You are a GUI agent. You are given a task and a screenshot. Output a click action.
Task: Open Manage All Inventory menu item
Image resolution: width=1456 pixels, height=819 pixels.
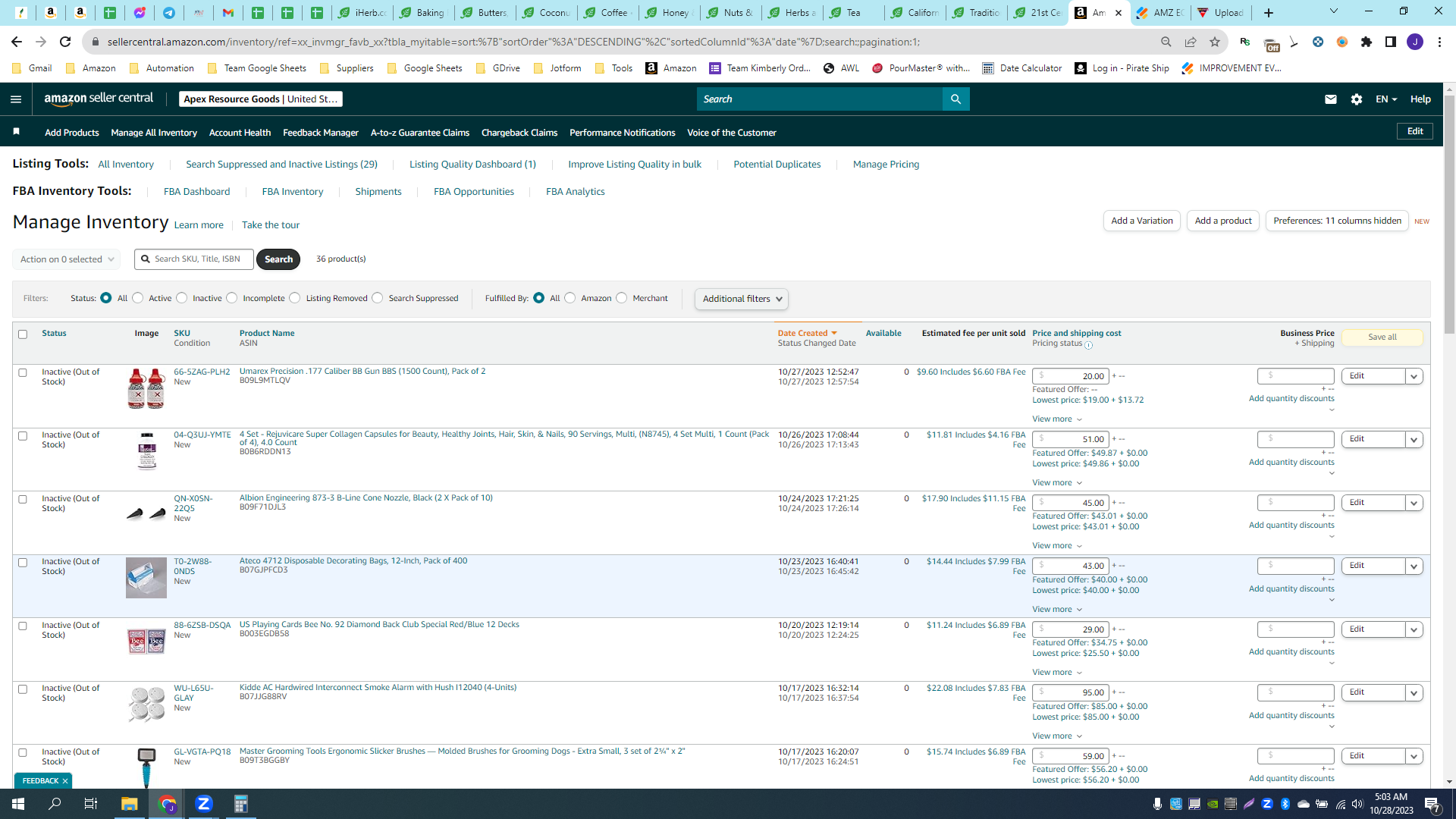[x=154, y=133]
